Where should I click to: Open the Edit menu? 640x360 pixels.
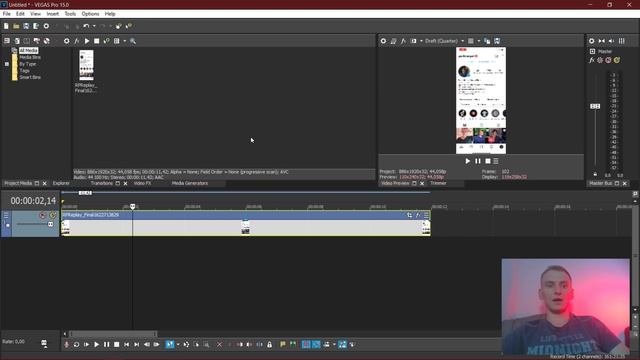(20, 13)
